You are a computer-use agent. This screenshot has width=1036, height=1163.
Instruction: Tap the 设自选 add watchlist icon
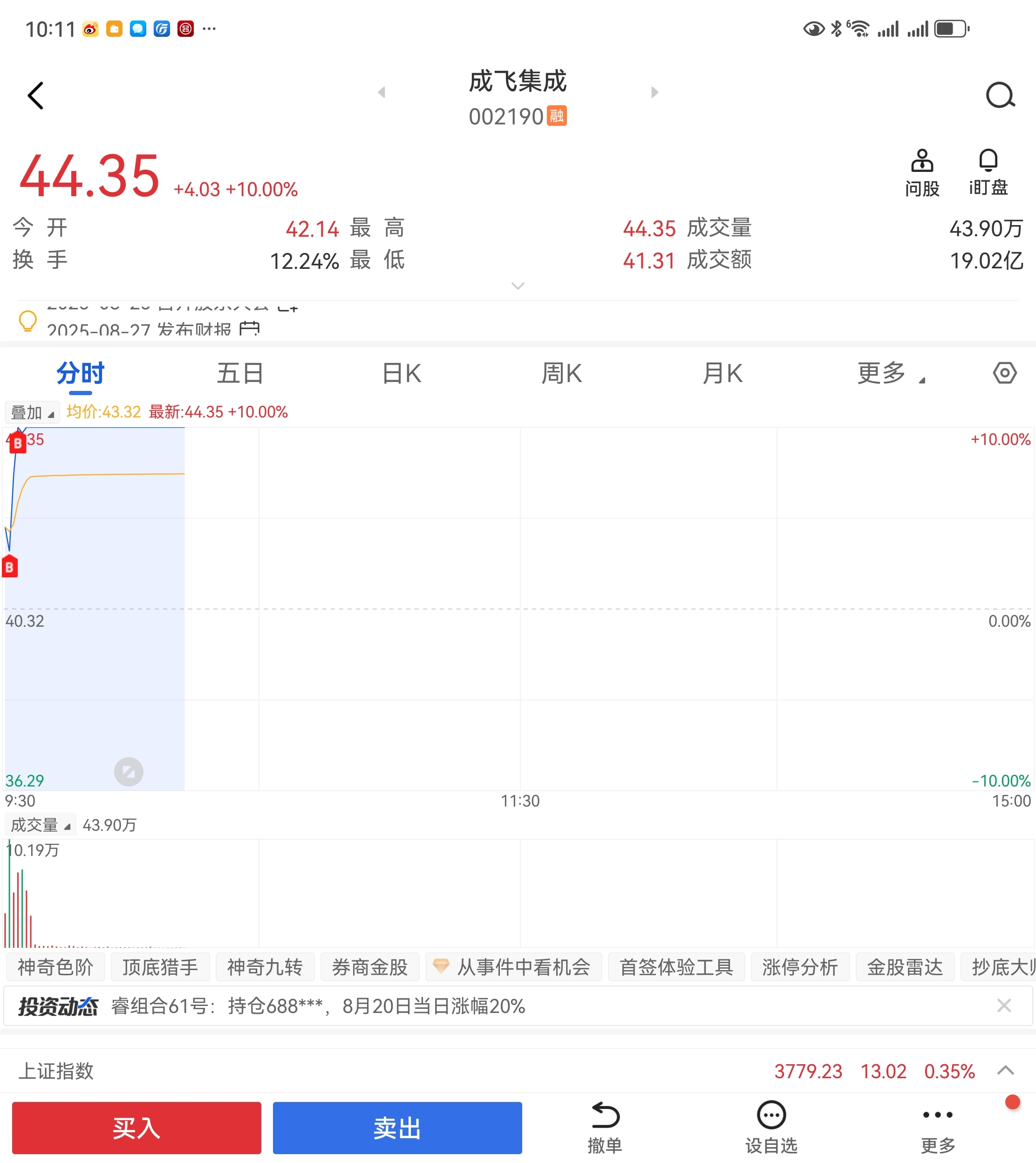point(771,1128)
